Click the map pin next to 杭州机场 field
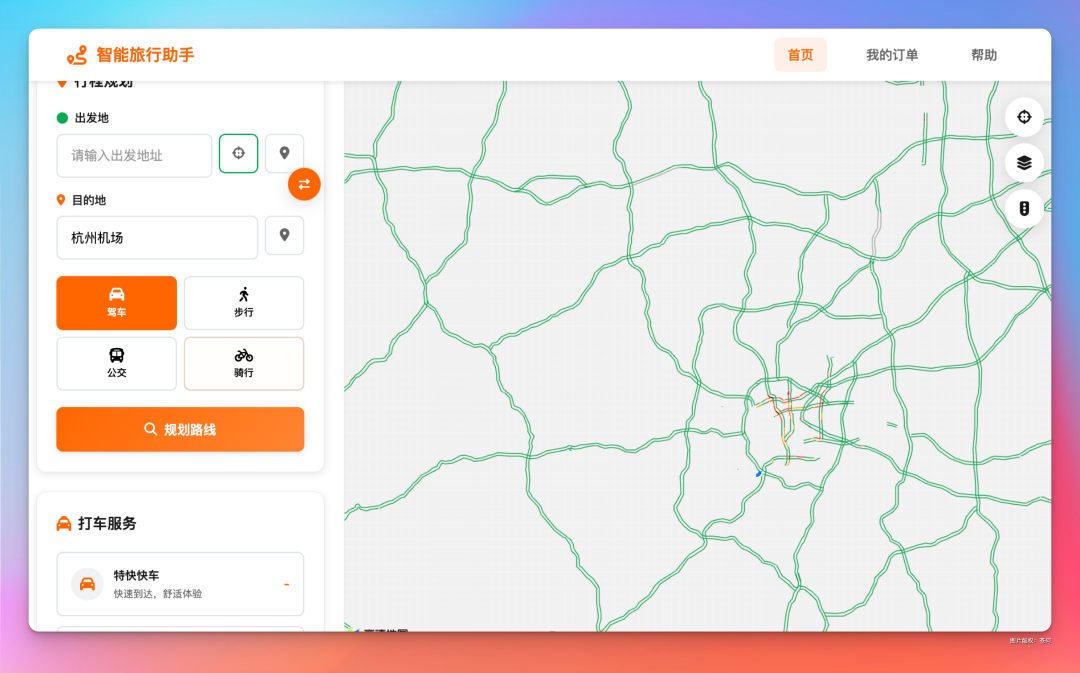This screenshot has height=673, width=1080. coord(284,236)
